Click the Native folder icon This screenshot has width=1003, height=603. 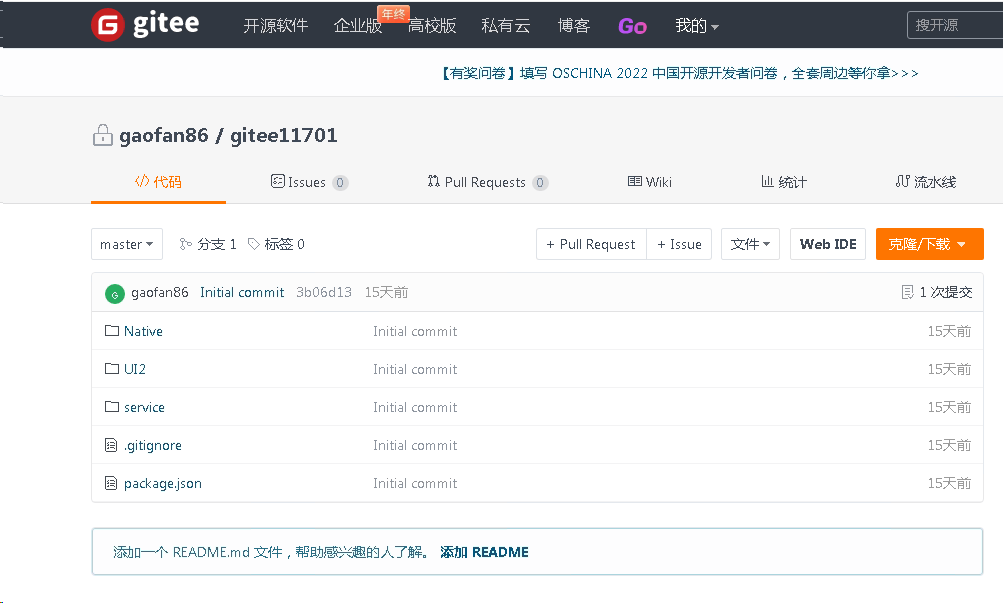point(112,331)
